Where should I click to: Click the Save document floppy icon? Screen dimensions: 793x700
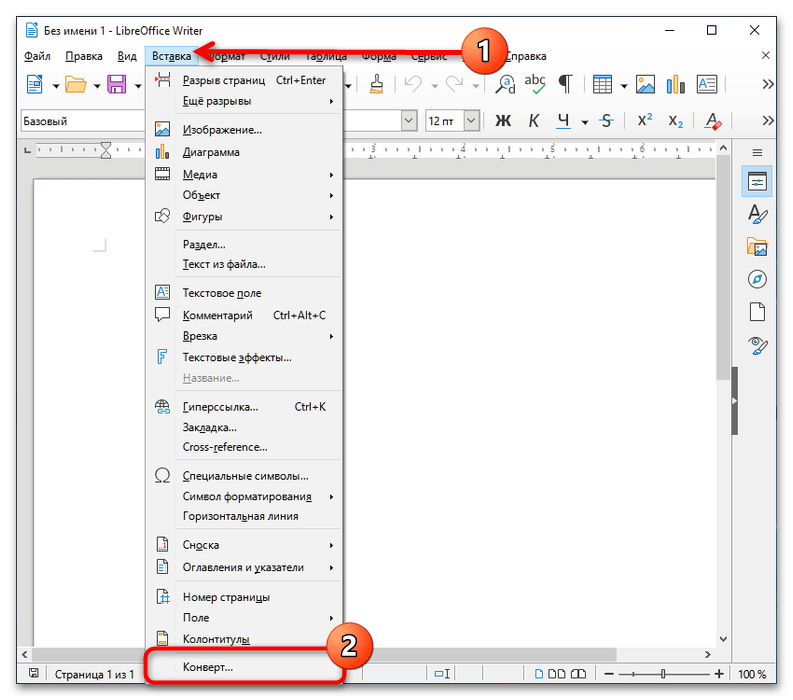click(116, 84)
